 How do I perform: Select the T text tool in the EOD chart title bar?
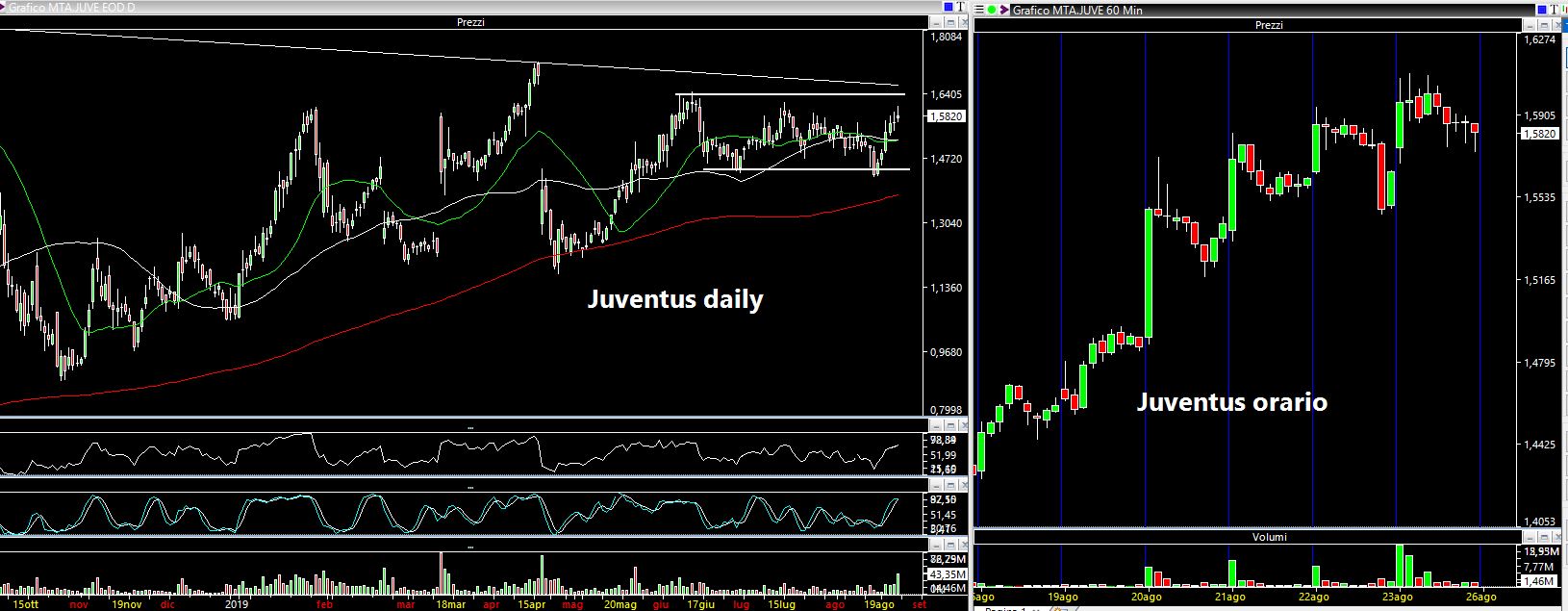960,7
